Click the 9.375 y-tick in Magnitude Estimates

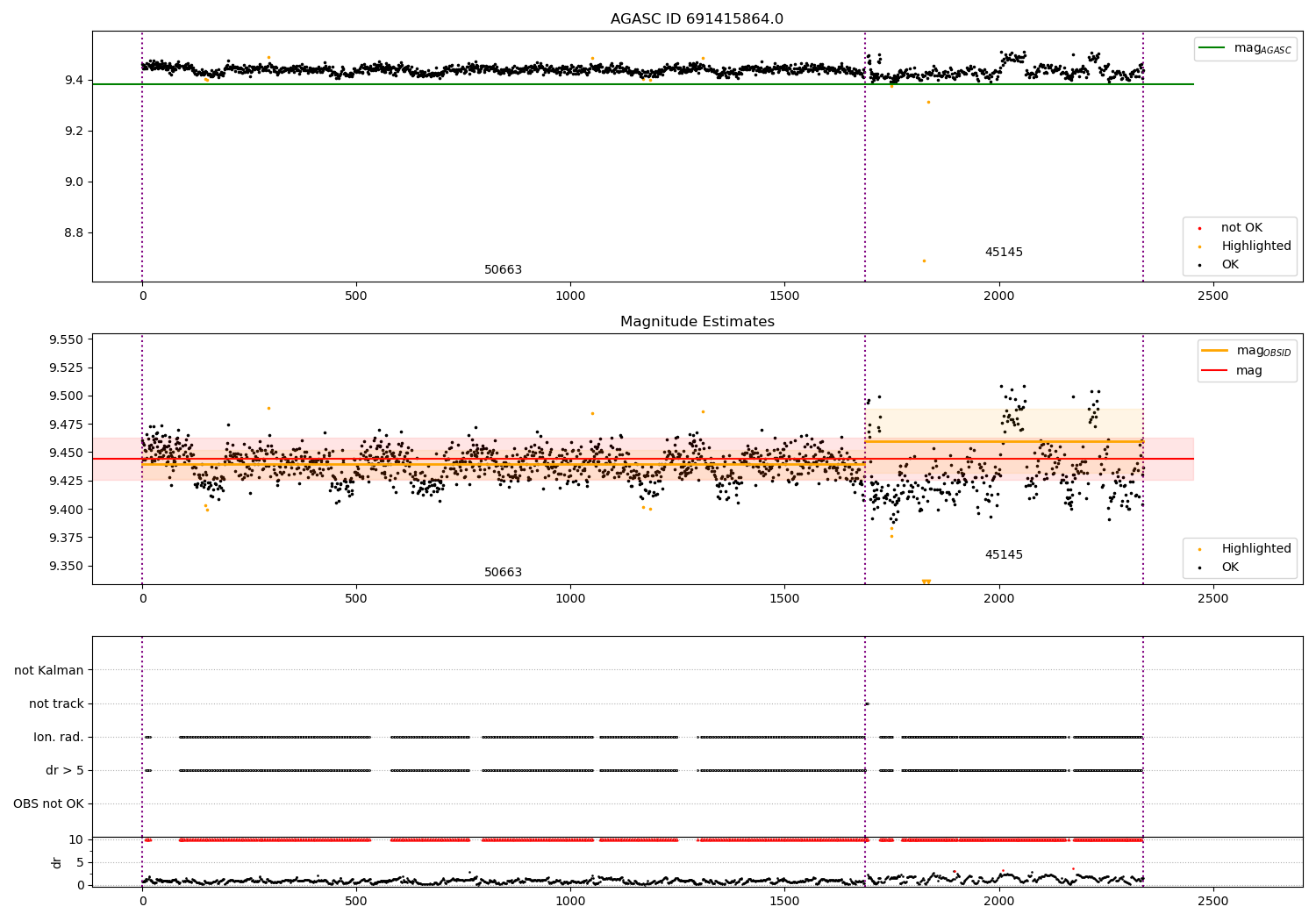66,539
